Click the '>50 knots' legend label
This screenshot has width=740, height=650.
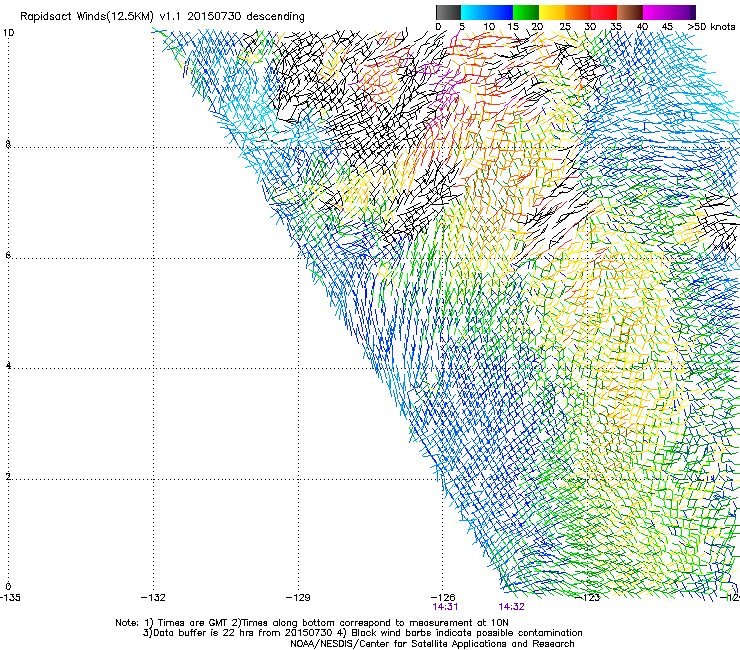pyautogui.click(x=711, y=27)
